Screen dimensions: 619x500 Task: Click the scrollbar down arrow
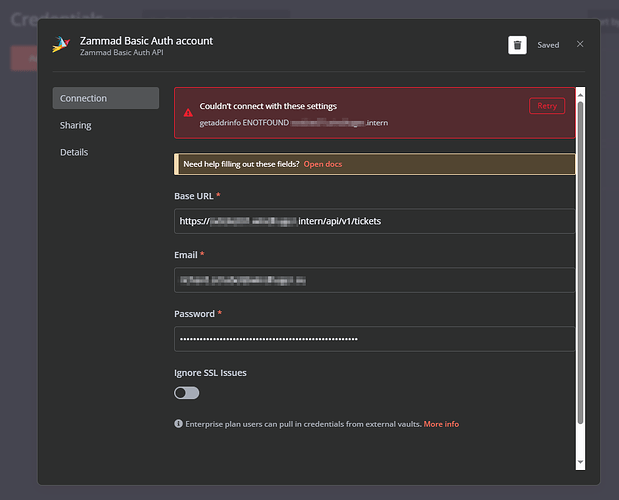(x=580, y=461)
